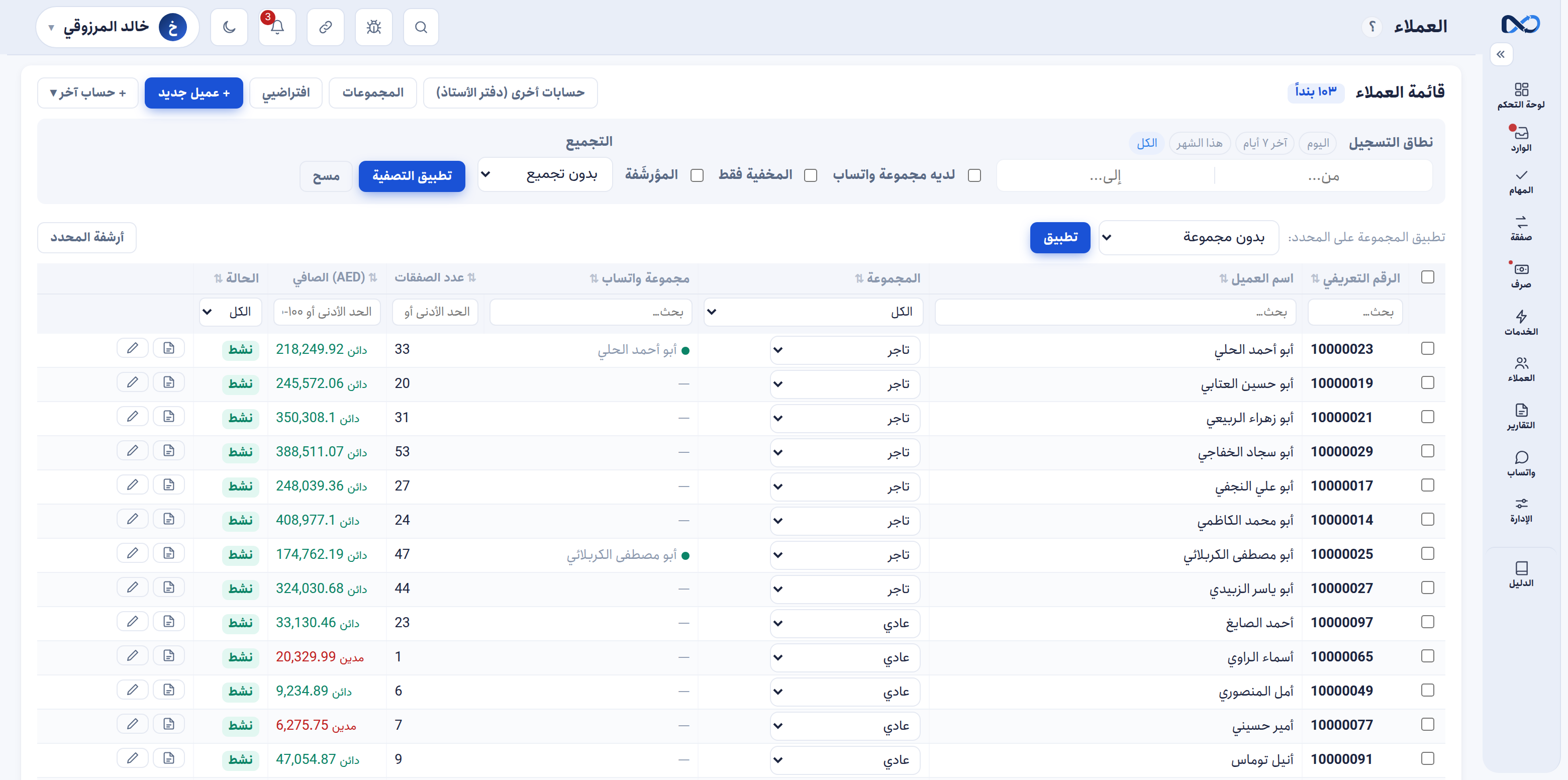
Task: Toggle select-all checkbox in table header
Action: click(x=1427, y=277)
